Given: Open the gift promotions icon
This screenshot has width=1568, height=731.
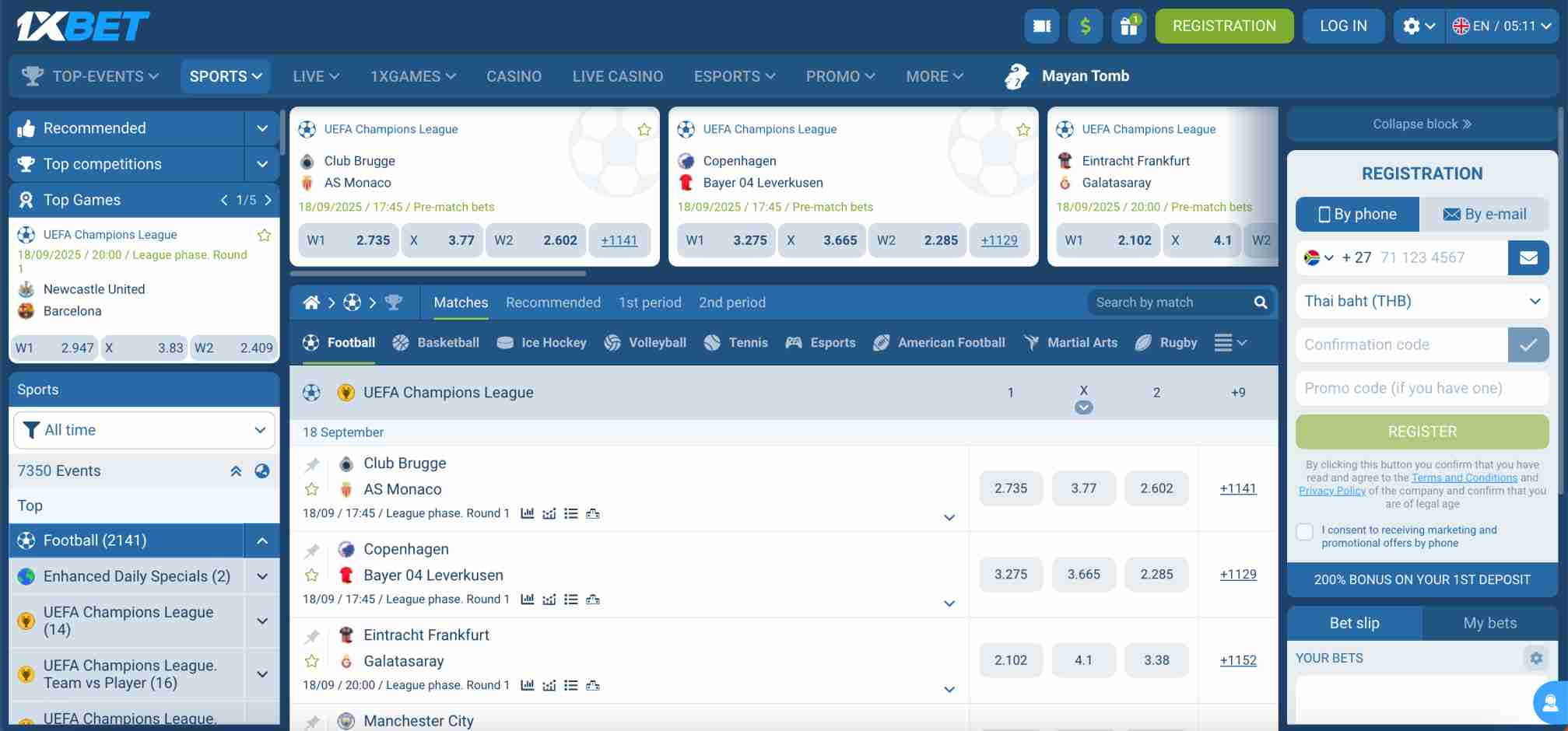Looking at the screenshot, I should (x=1128, y=26).
